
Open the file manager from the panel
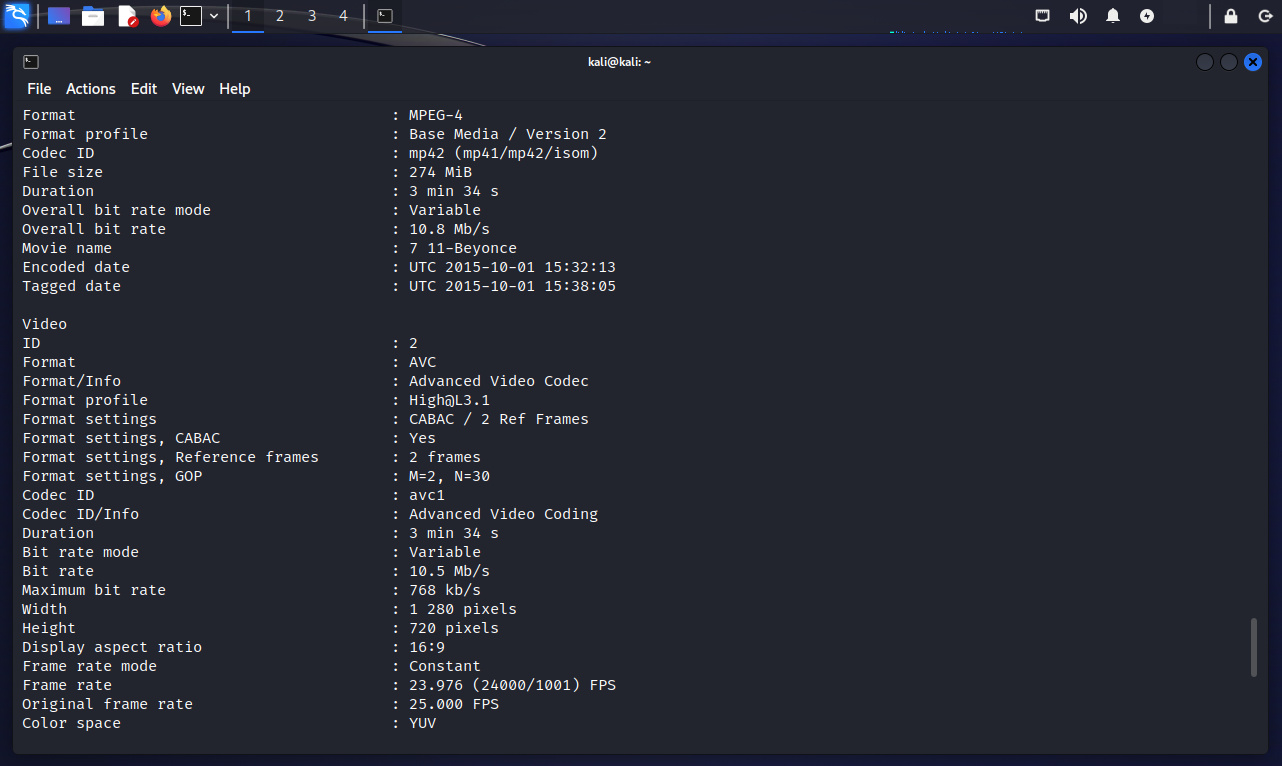tap(93, 16)
